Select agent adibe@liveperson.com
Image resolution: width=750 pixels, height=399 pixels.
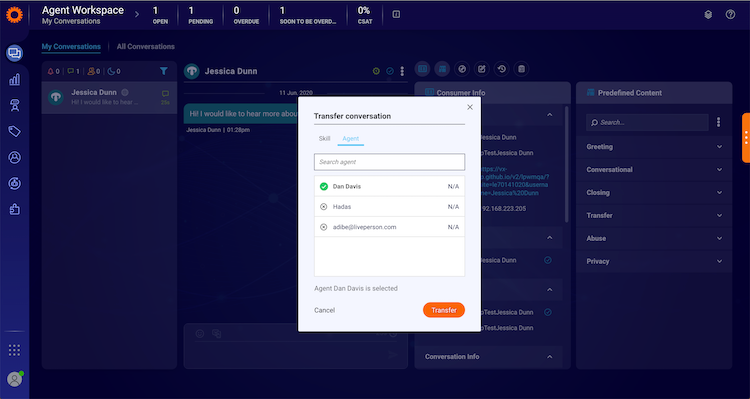point(389,227)
